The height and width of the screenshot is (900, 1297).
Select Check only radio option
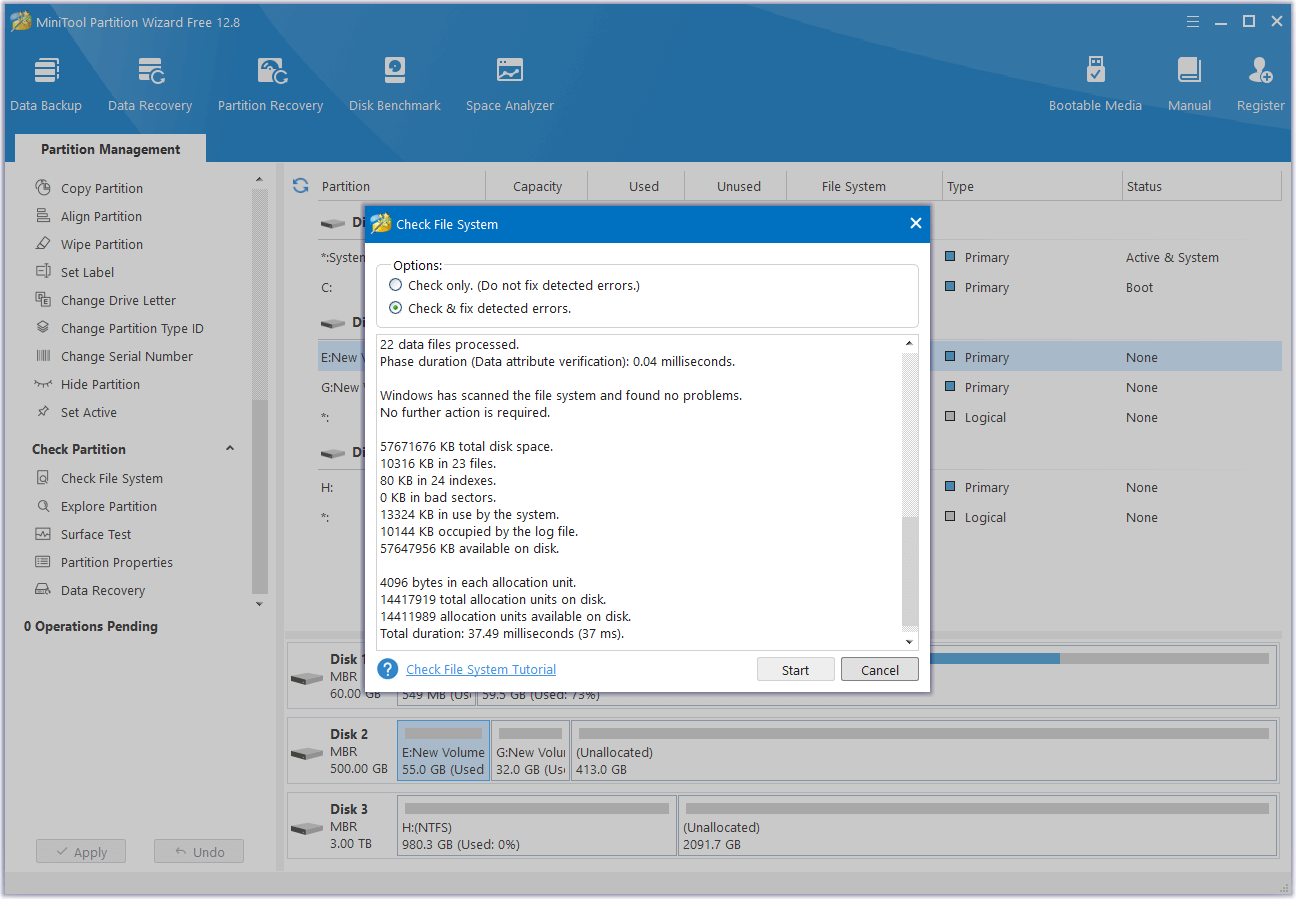[396, 285]
